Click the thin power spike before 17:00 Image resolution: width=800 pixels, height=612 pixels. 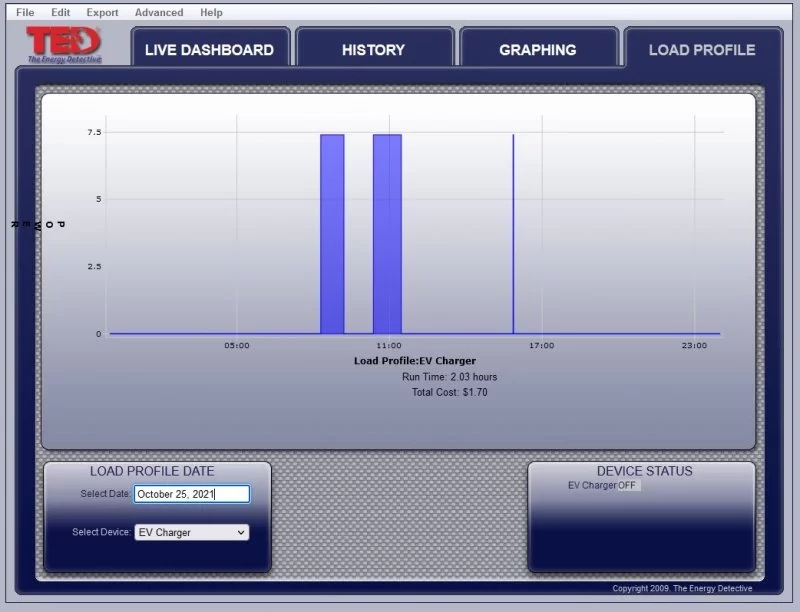(x=513, y=233)
